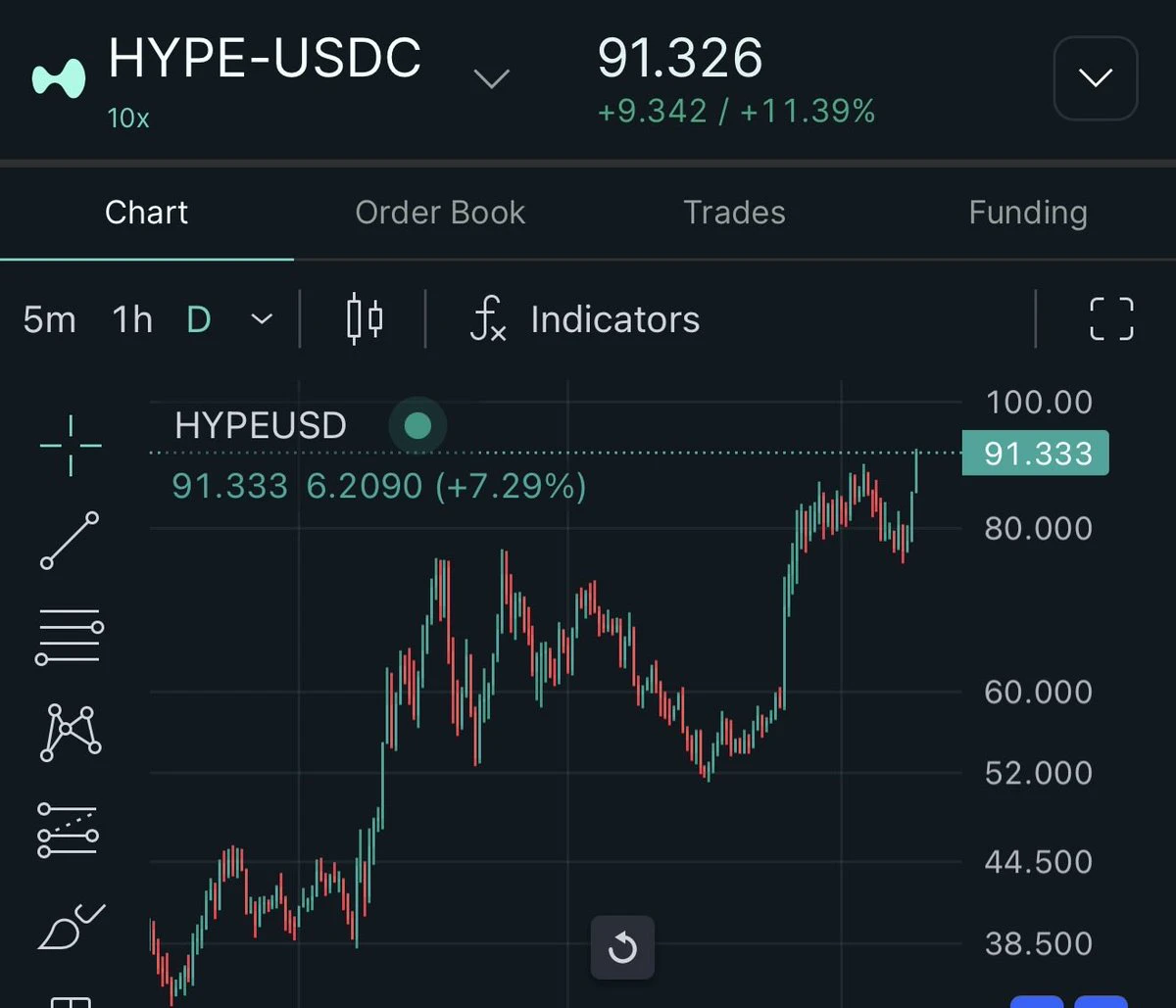Expand the market details chevron button

1095,77
